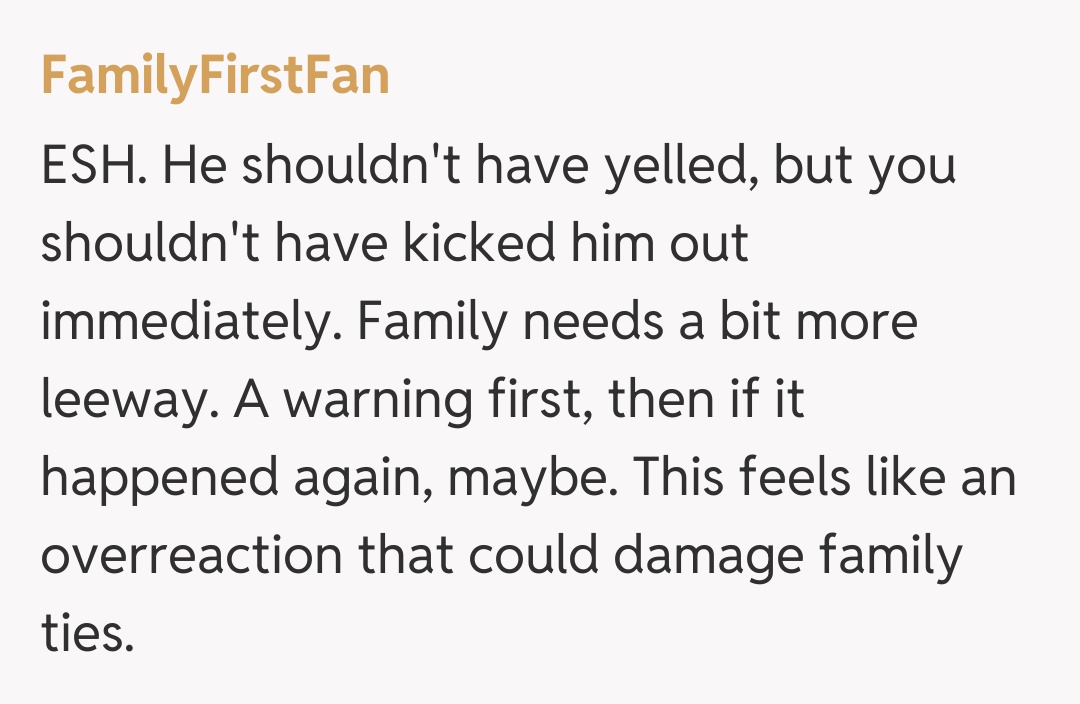1080x704 pixels.
Task: Click the word "ESH" in the comment
Action: pyautogui.click(x=88, y=167)
